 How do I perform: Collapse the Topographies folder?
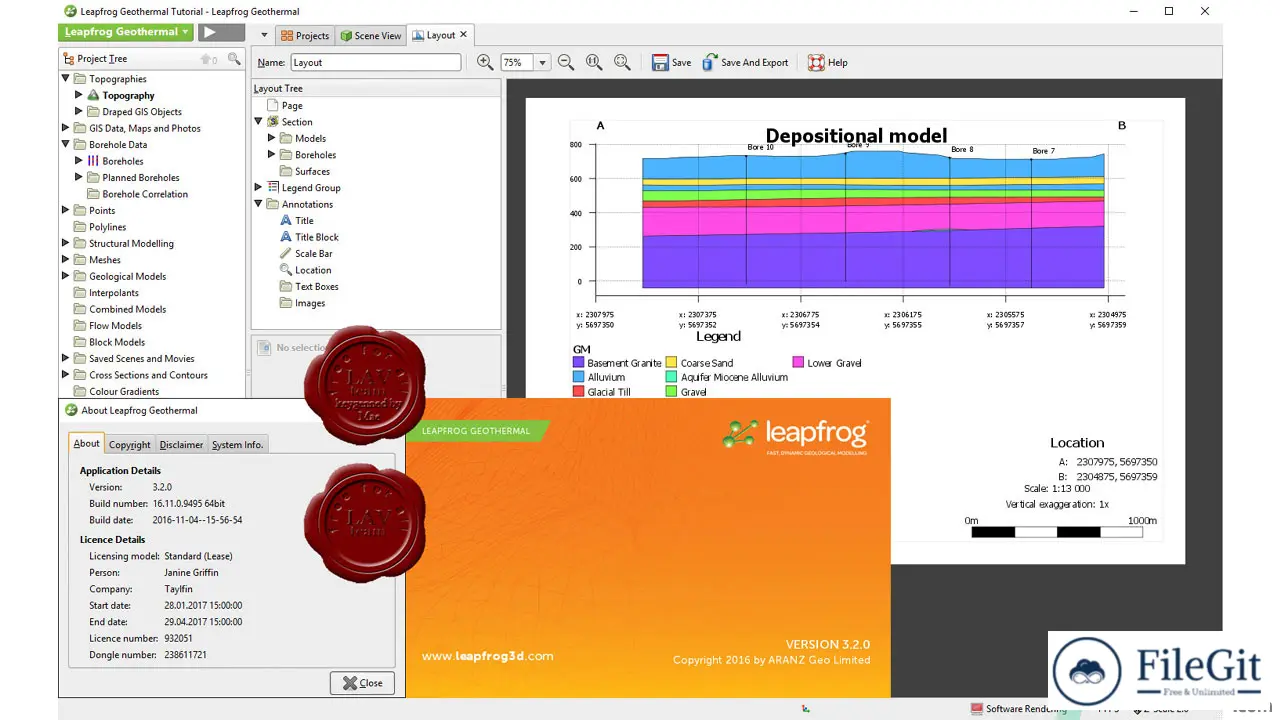(x=66, y=79)
